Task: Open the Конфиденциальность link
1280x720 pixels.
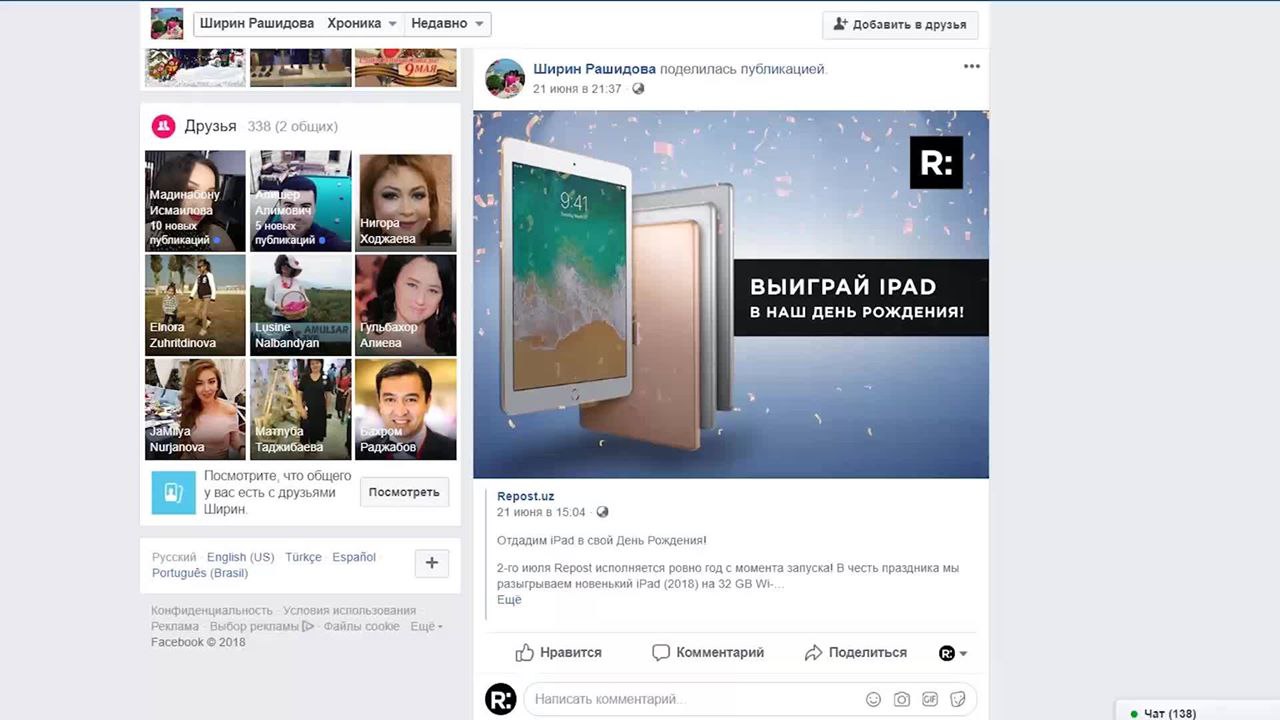Action: coord(211,611)
